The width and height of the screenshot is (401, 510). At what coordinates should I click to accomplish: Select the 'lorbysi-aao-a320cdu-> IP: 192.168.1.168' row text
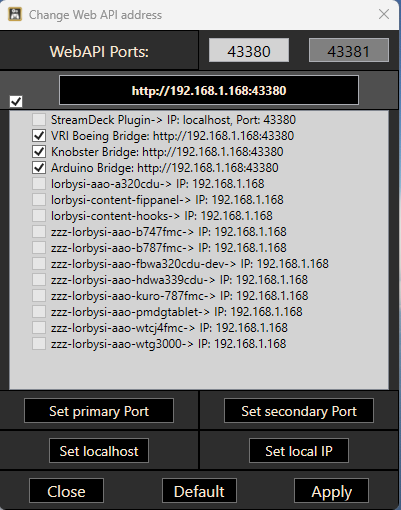(158, 184)
